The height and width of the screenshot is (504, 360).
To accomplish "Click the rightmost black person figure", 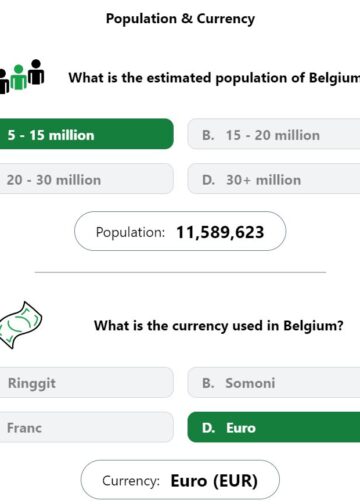I will [36, 72].
